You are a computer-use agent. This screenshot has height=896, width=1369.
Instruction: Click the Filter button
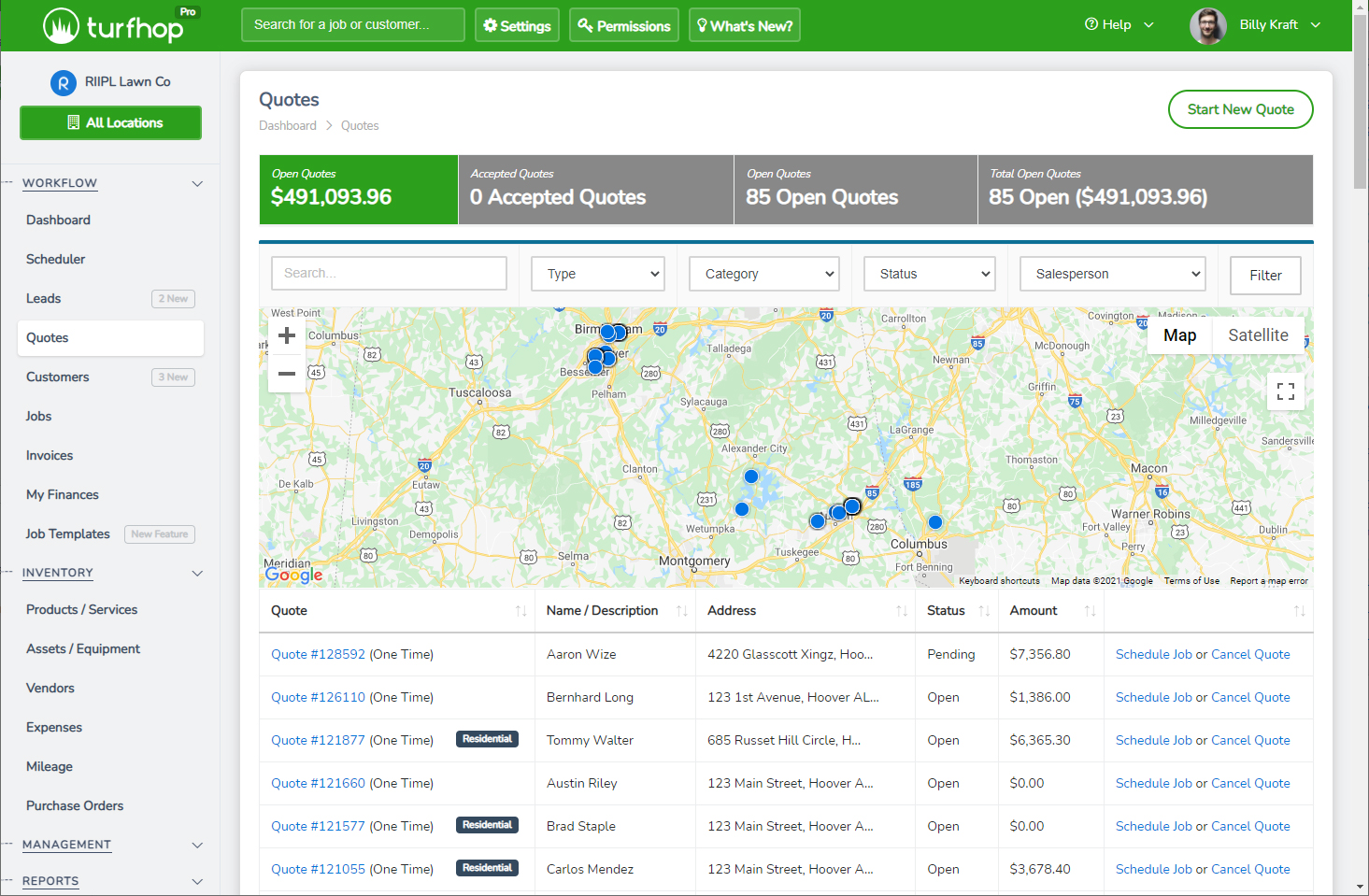click(x=1265, y=276)
